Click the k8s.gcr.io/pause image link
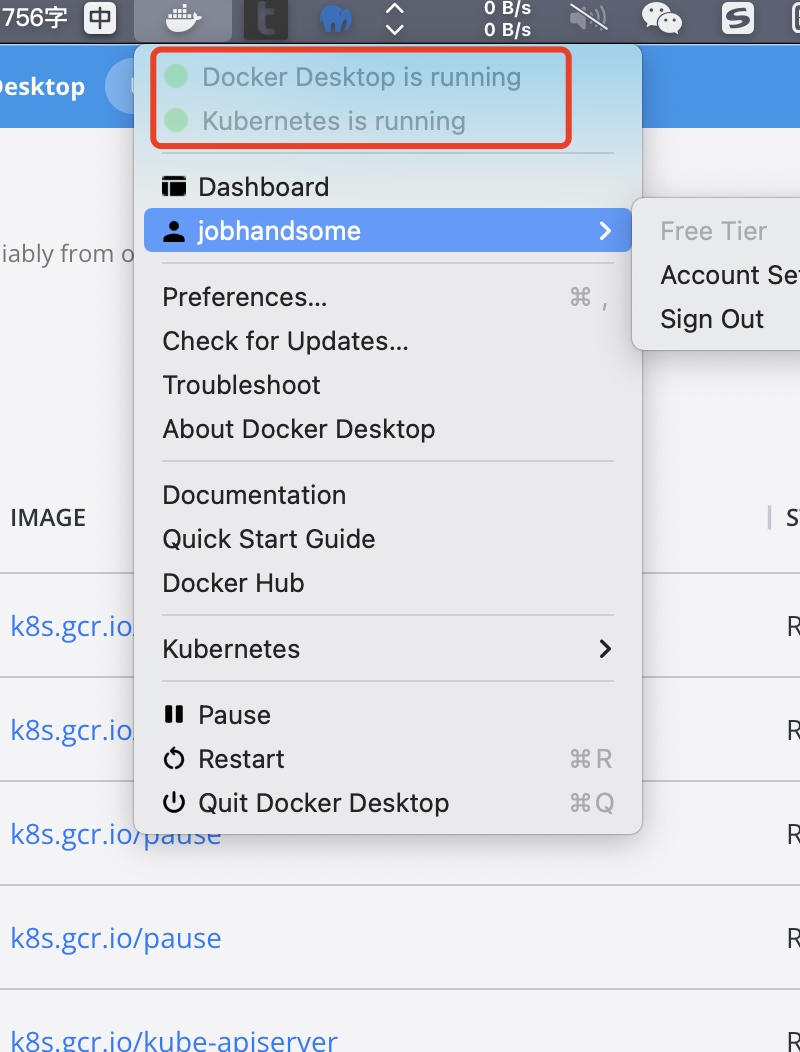 coord(116,938)
